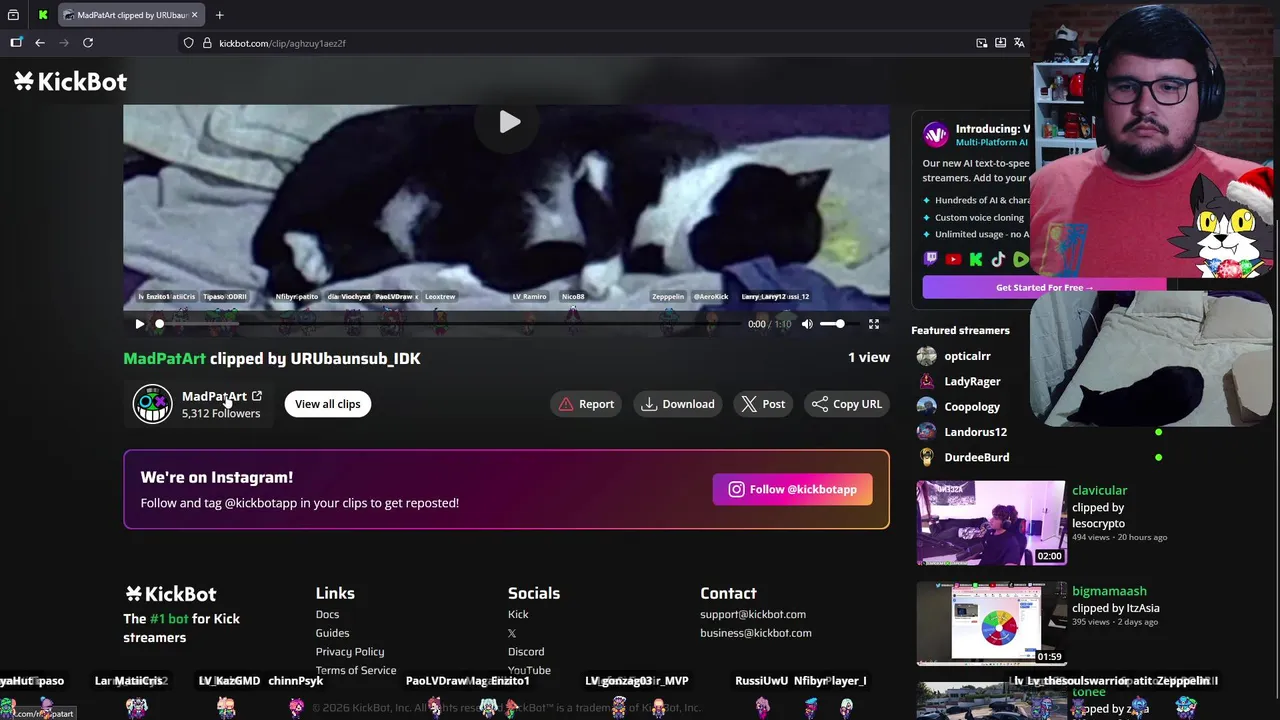Click DurdeeBurd avatar icon

pyautogui.click(x=927, y=457)
